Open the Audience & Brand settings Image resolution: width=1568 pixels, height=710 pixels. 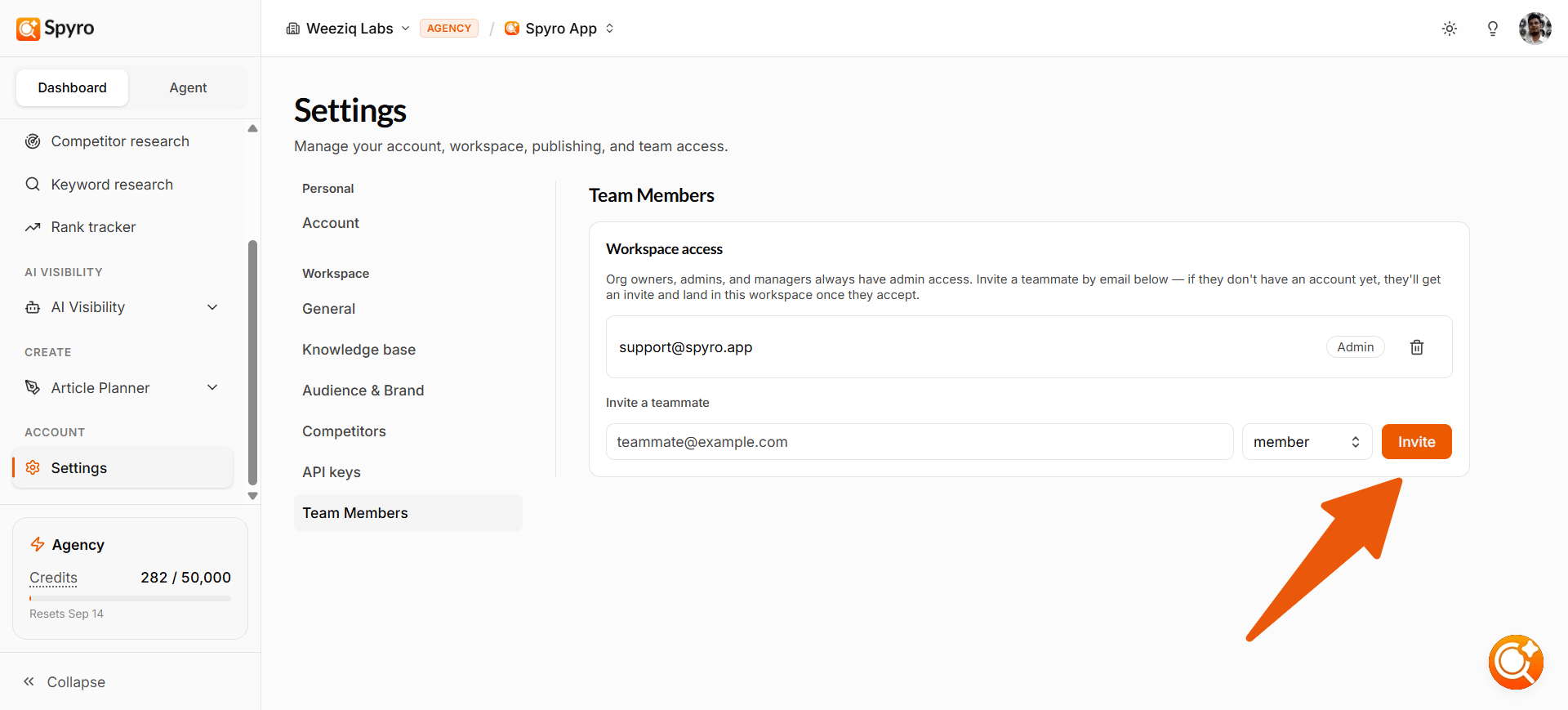click(363, 391)
